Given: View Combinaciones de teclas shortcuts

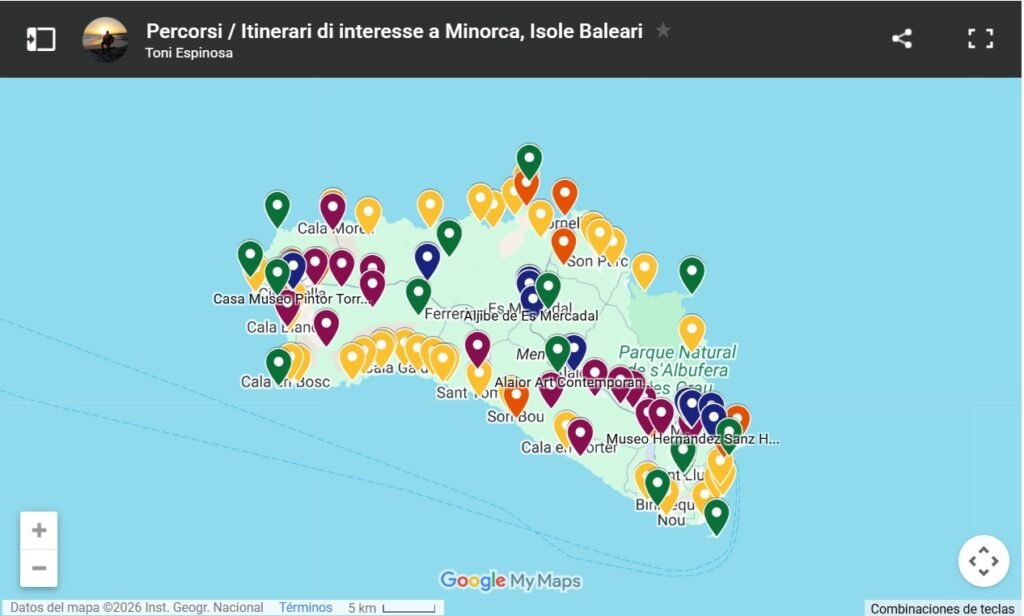Looking at the screenshot, I should 943,606.
